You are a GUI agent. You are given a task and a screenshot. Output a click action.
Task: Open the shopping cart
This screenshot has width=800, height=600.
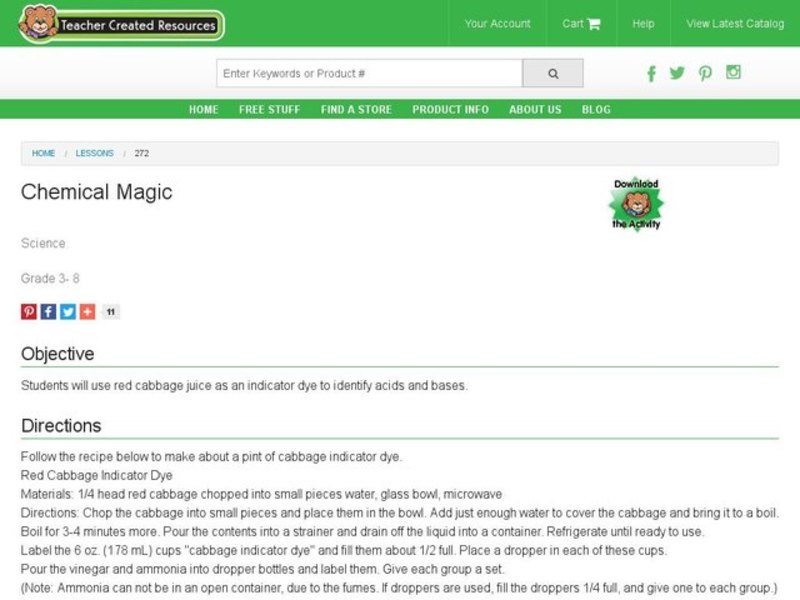click(581, 23)
